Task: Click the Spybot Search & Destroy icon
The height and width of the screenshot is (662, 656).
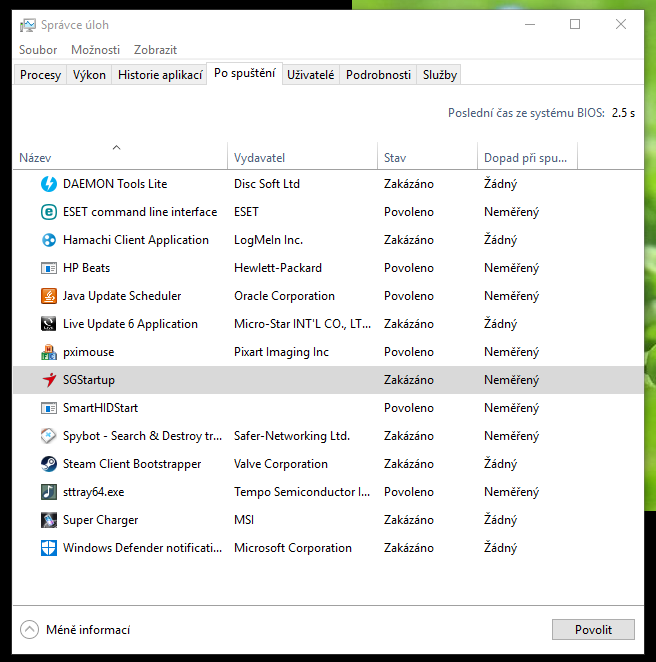Action: point(49,436)
